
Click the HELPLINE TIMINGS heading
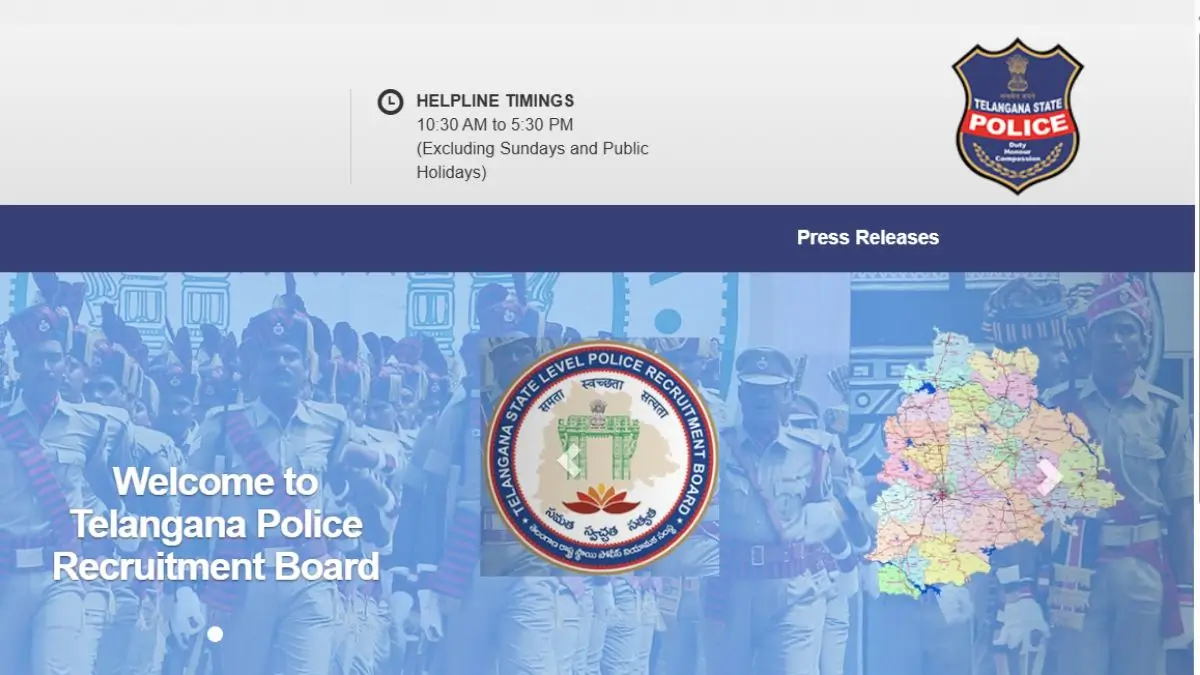[495, 101]
